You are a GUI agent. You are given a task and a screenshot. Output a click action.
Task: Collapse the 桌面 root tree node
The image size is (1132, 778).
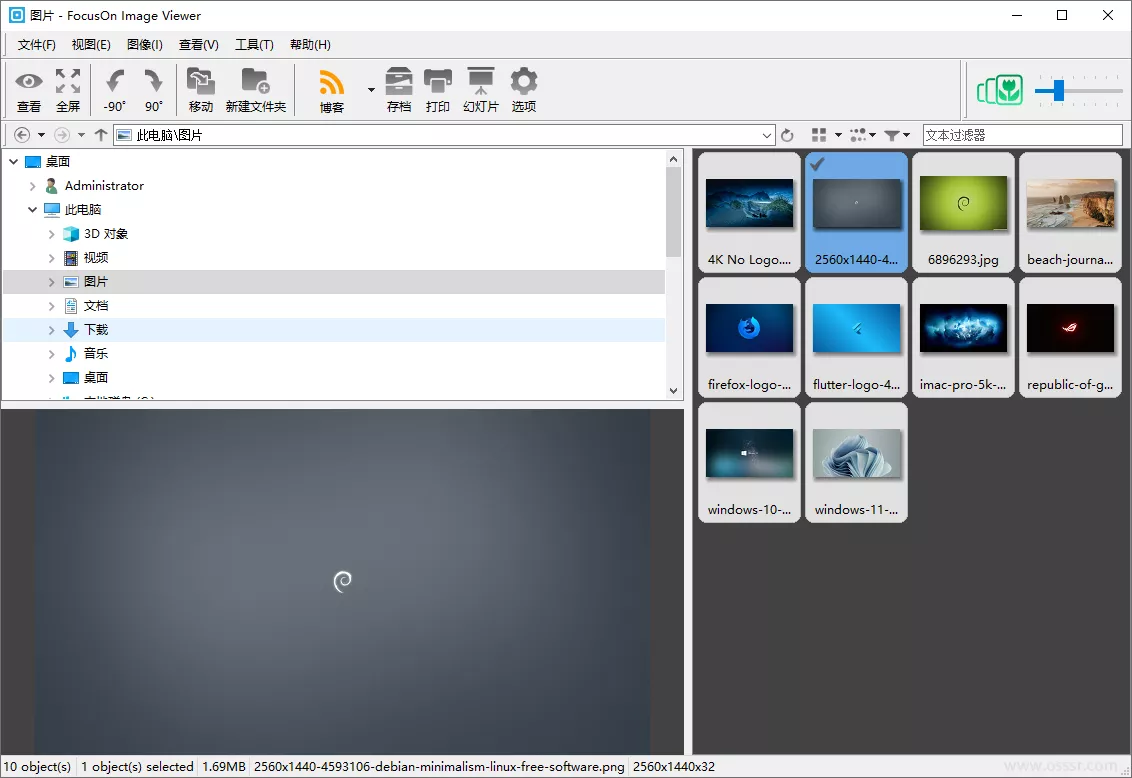[x=14, y=162]
